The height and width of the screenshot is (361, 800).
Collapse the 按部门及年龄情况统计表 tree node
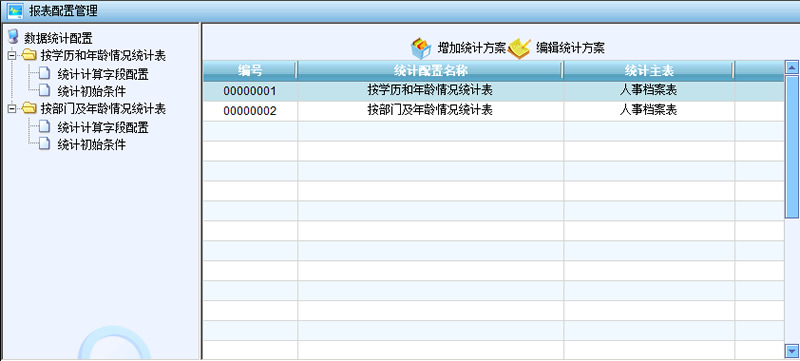(x=12, y=109)
